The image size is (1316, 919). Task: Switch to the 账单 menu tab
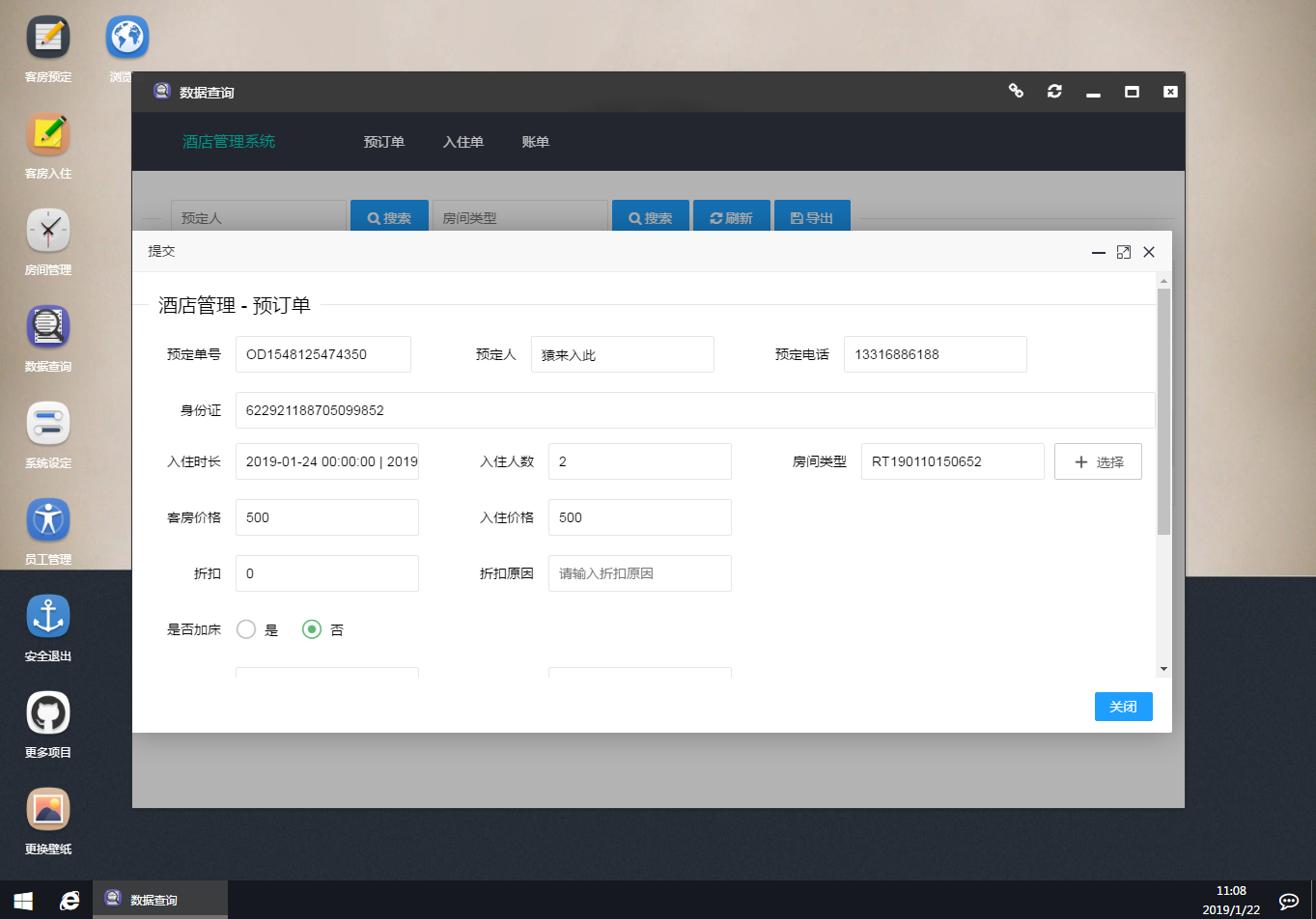coord(535,142)
